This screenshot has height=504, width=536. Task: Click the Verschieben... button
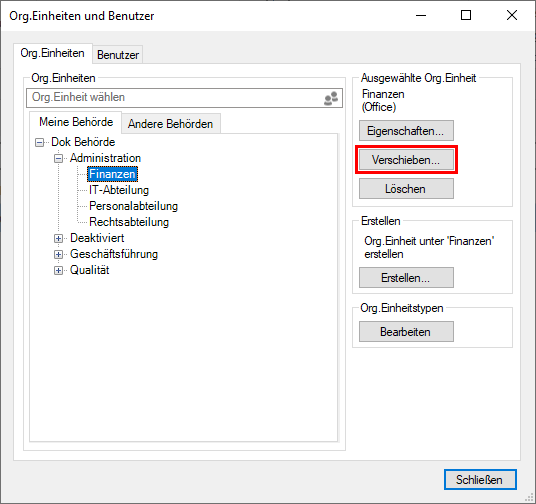[406, 160]
